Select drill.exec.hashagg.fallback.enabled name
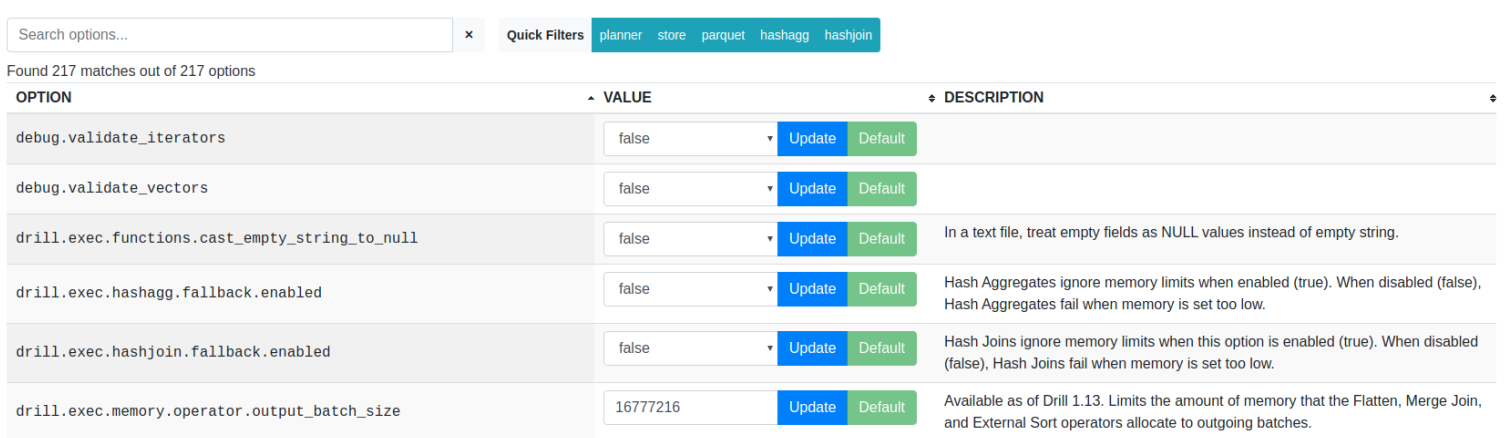 (169, 293)
